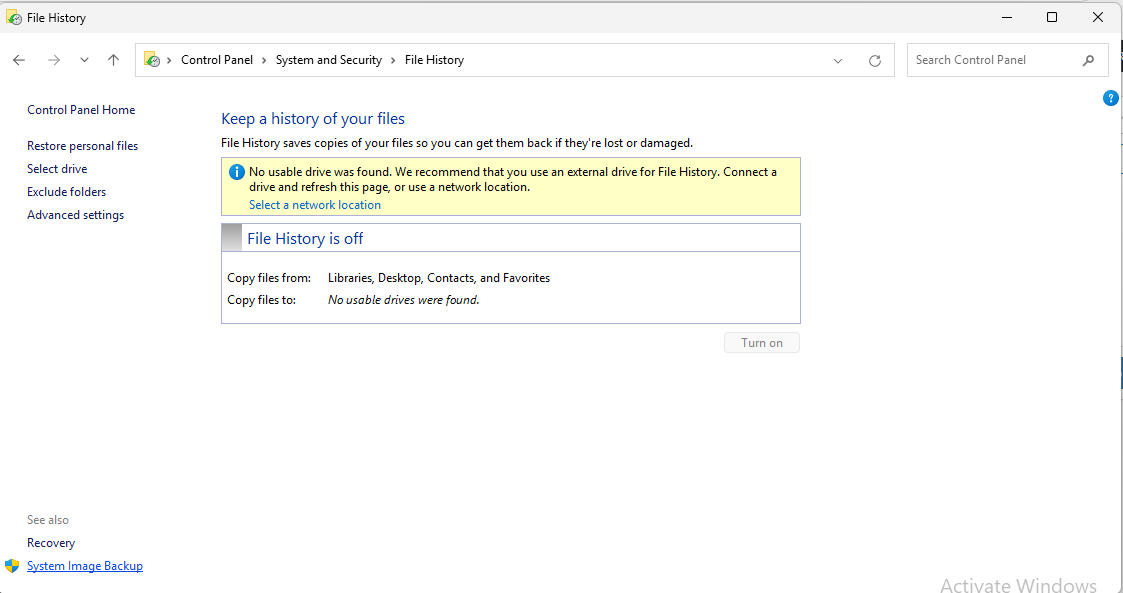The image size is (1123, 593).
Task: Open System Image Backup link
Action: coord(85,566)
